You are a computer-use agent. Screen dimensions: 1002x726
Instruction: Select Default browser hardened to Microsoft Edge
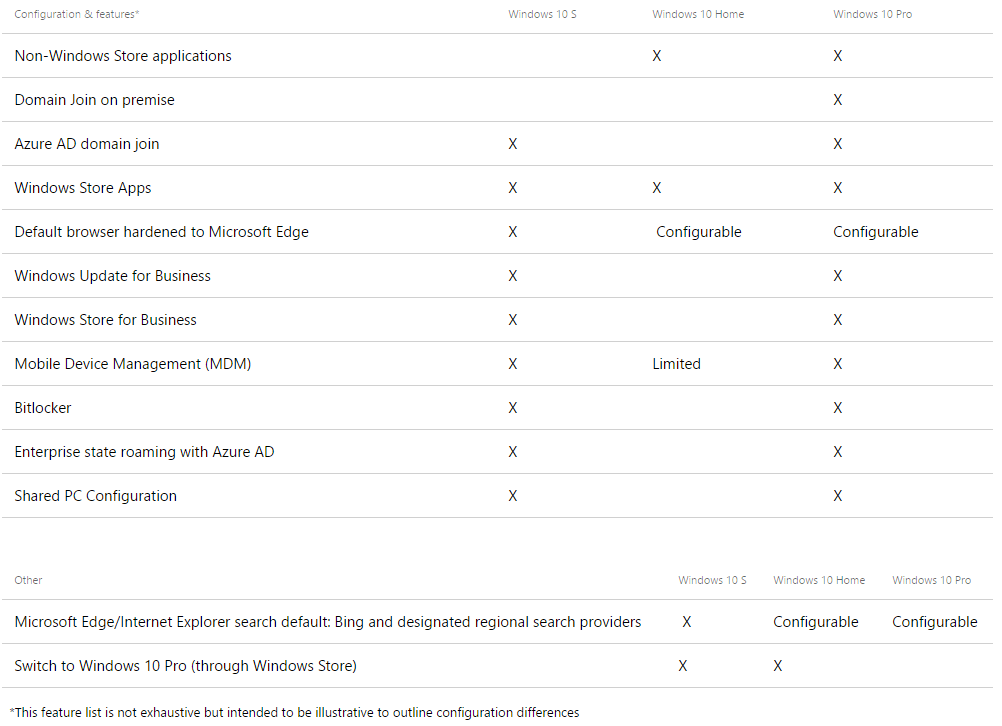pyautogui.click(x=161, y=232)
